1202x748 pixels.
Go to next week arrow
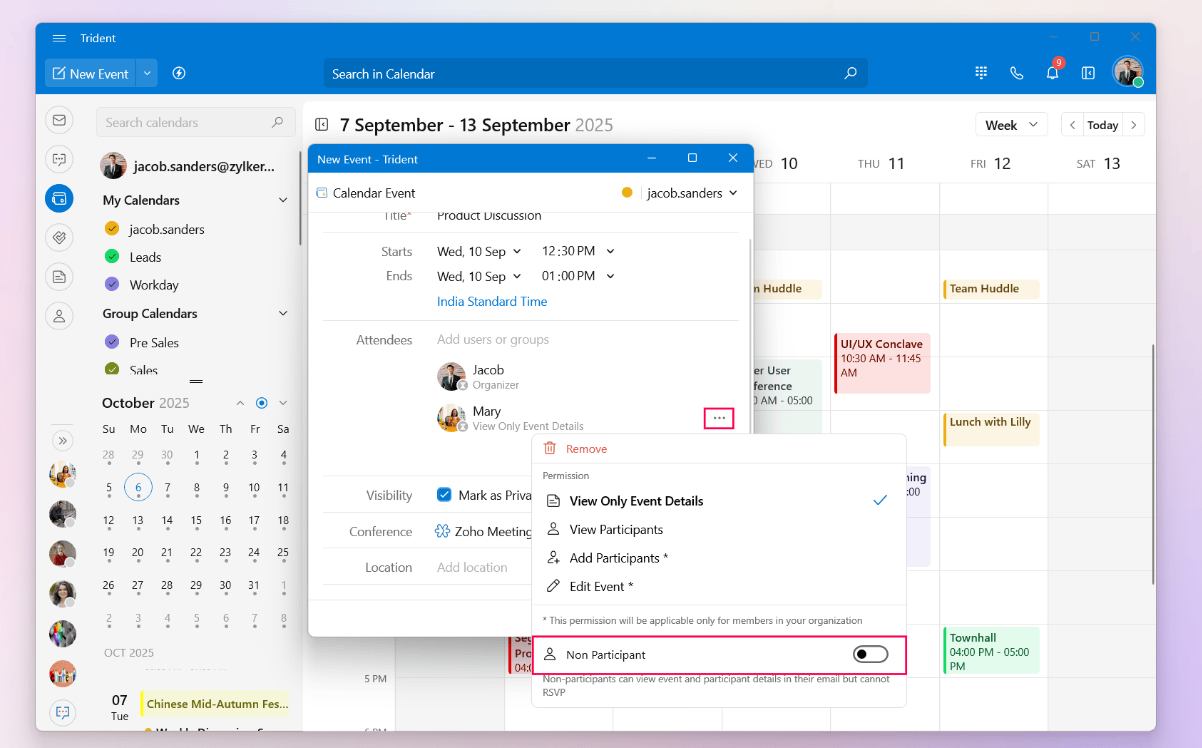click(x=1133, y=125)
